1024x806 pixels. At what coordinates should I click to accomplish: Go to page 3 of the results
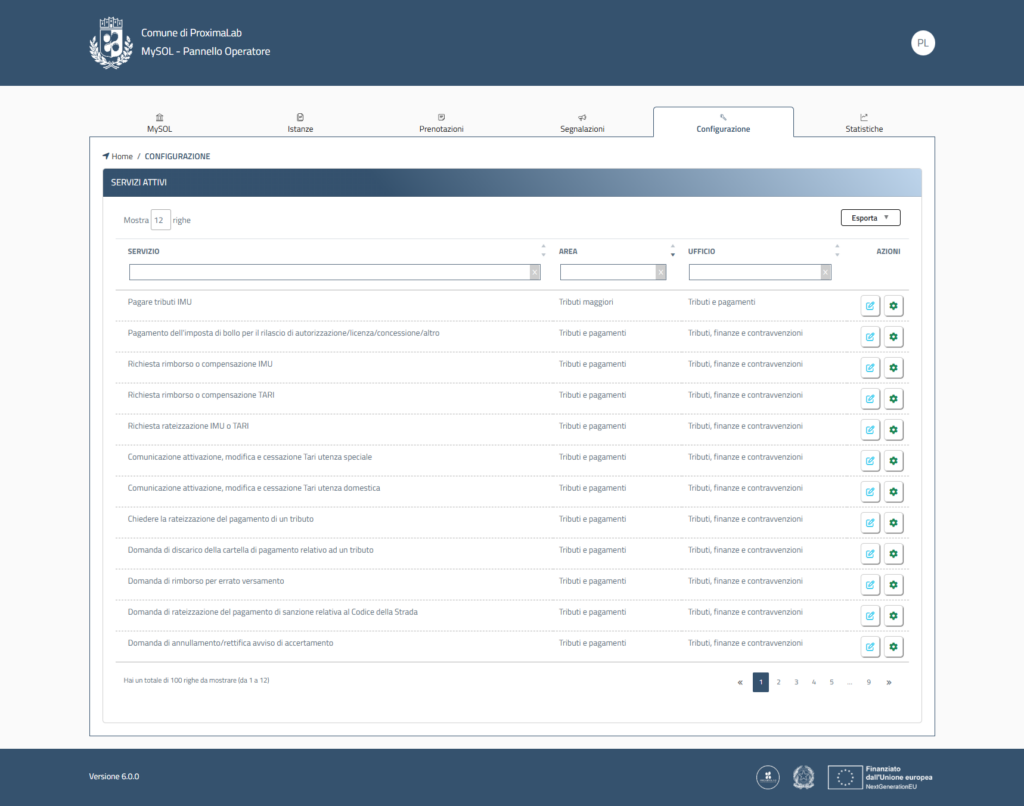point(796,682)
